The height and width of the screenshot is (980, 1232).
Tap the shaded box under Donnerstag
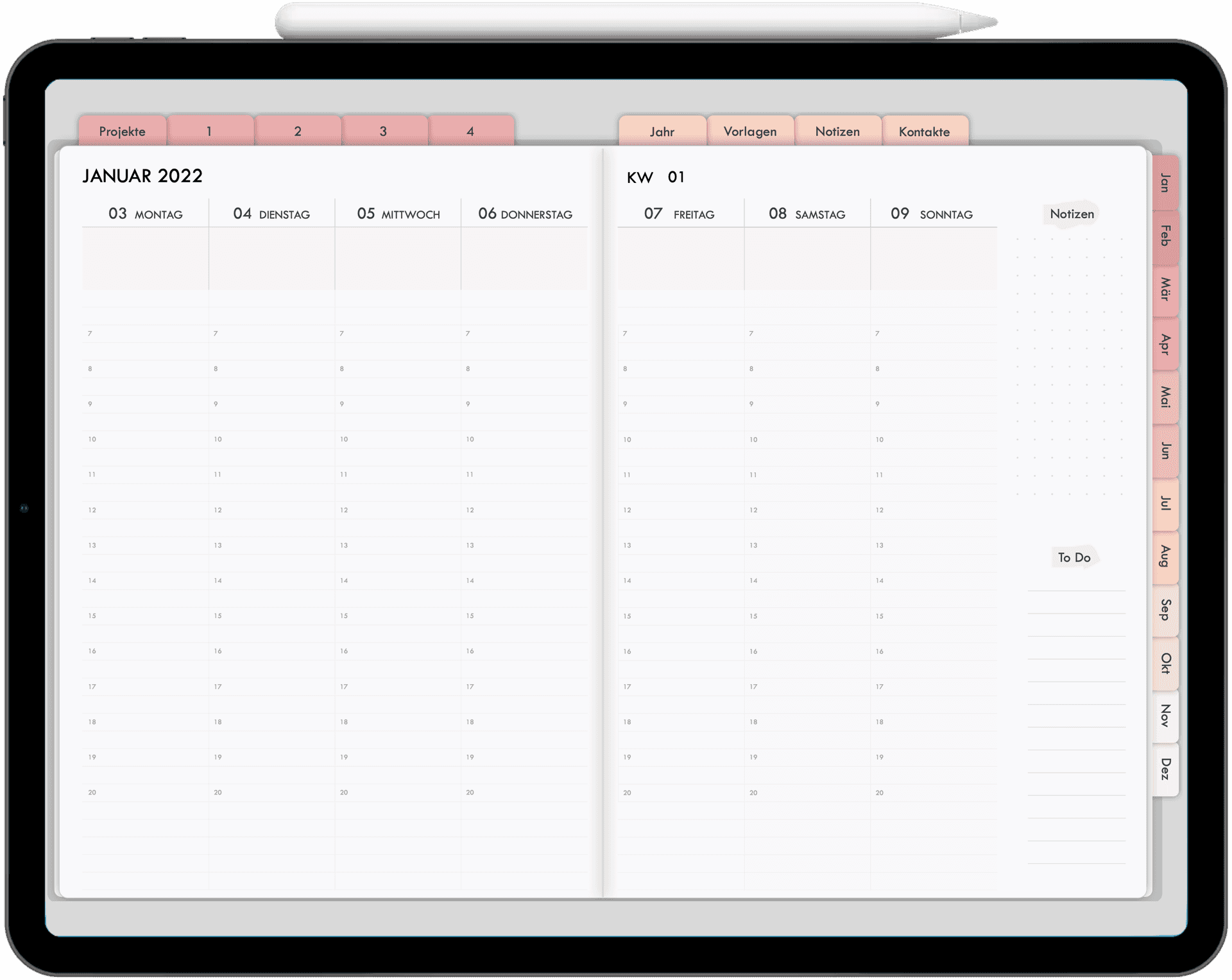point(524,259)
